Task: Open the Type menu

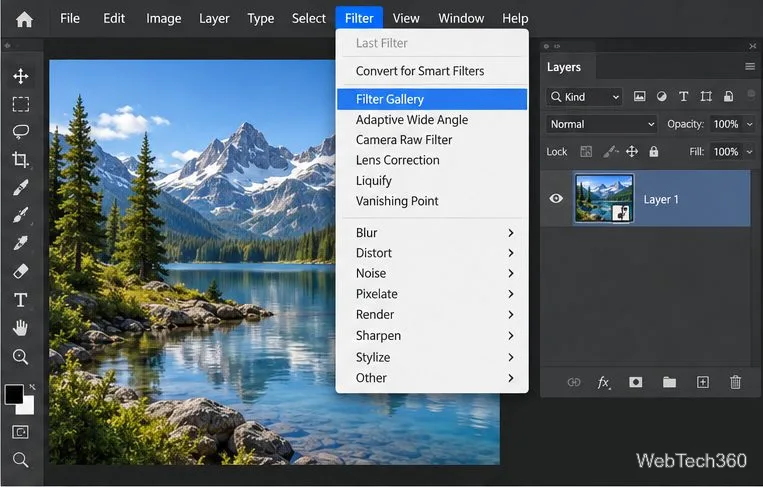Action: [260, 18]
